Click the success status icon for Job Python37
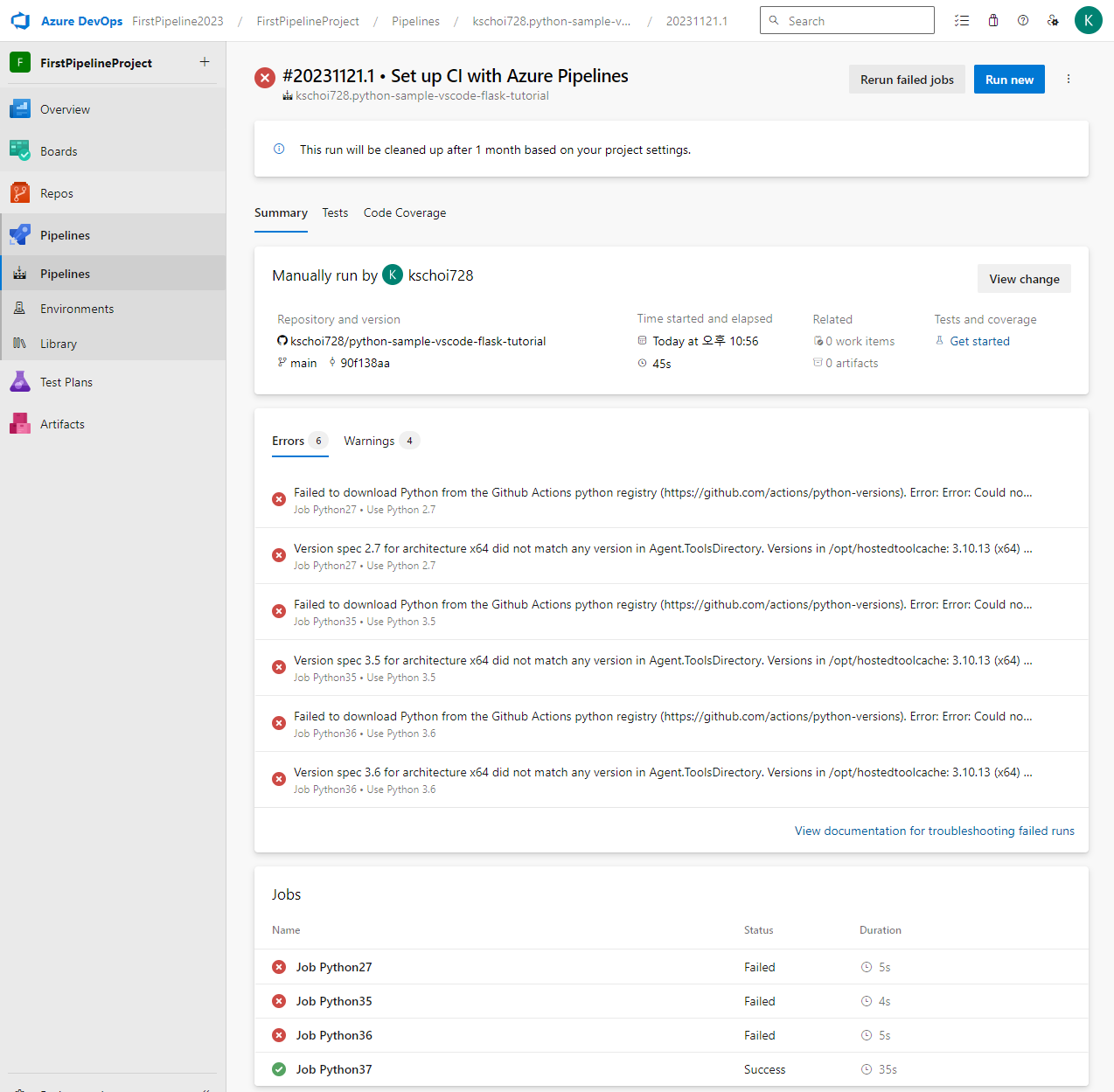The image size is (1114, 1092). (279, 1069)
